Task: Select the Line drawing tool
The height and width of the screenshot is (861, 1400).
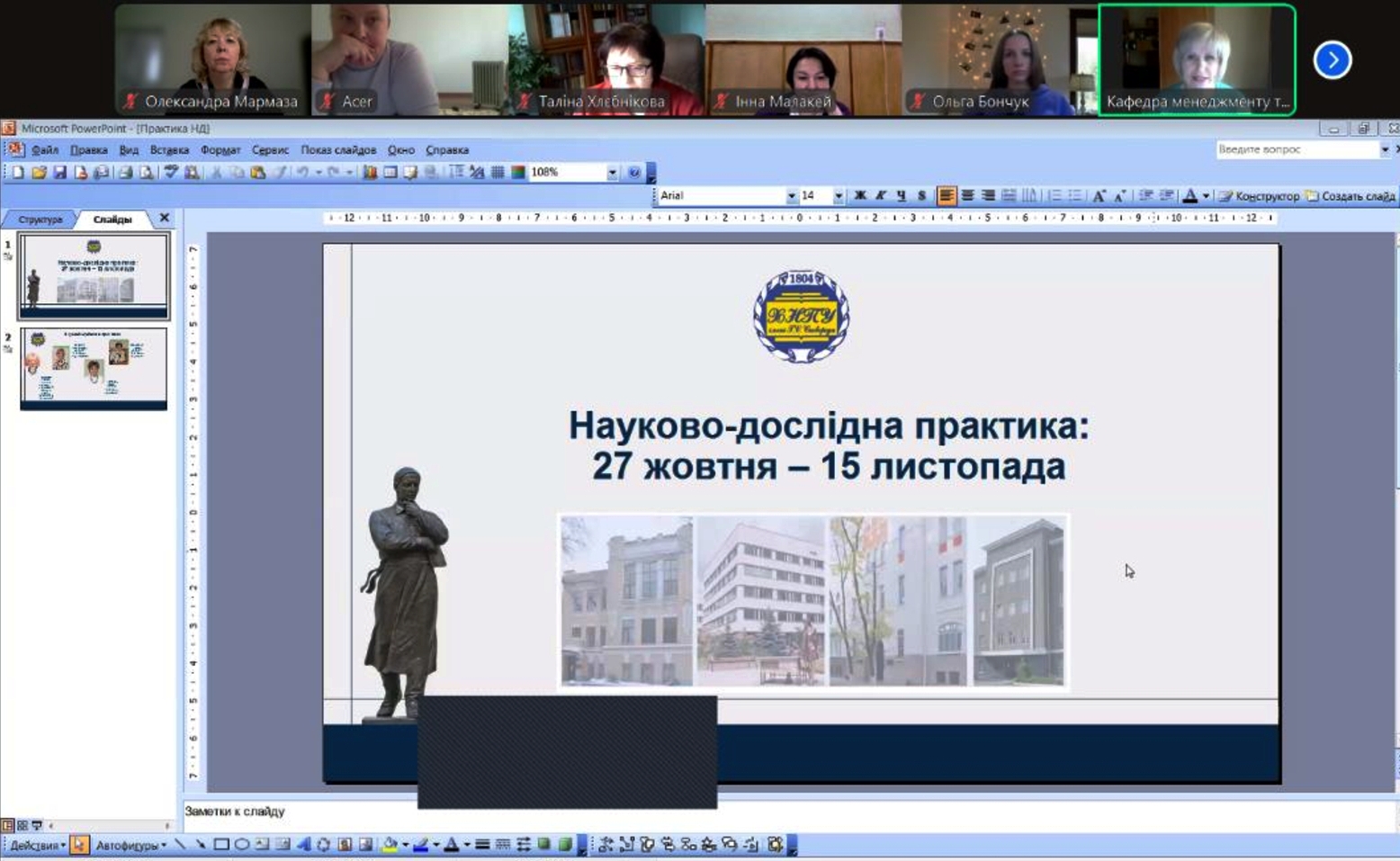Action: point(180,845)
